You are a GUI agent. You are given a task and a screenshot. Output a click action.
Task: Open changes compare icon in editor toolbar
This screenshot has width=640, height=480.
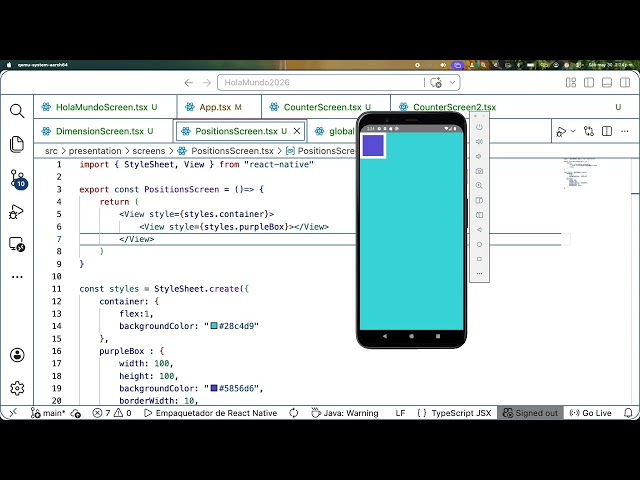tap(589, 131)
